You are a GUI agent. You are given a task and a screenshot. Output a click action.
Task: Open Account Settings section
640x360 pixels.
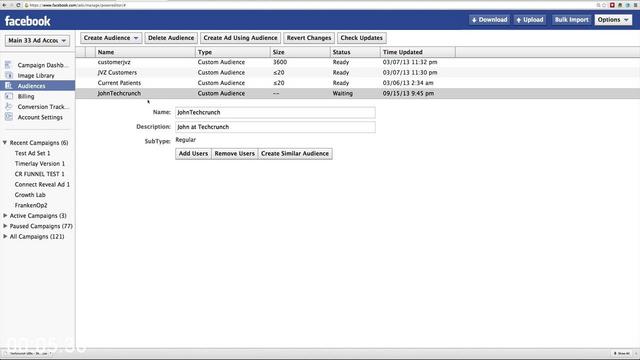click(40, 117)
